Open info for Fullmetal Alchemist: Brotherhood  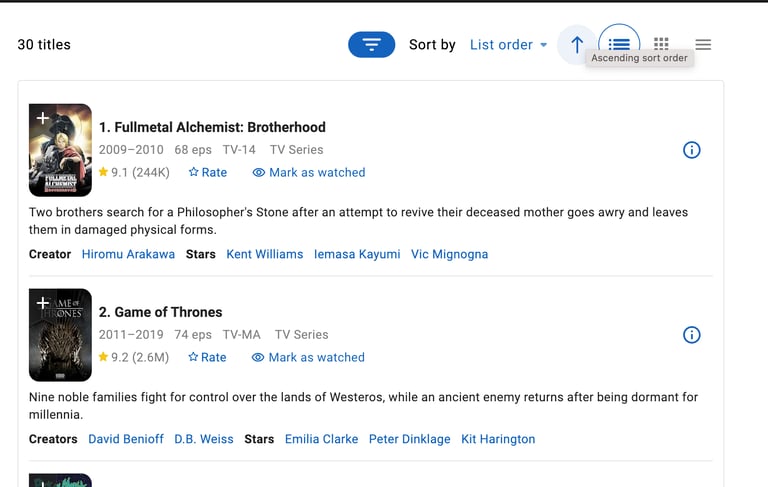(x=691, y=150)
